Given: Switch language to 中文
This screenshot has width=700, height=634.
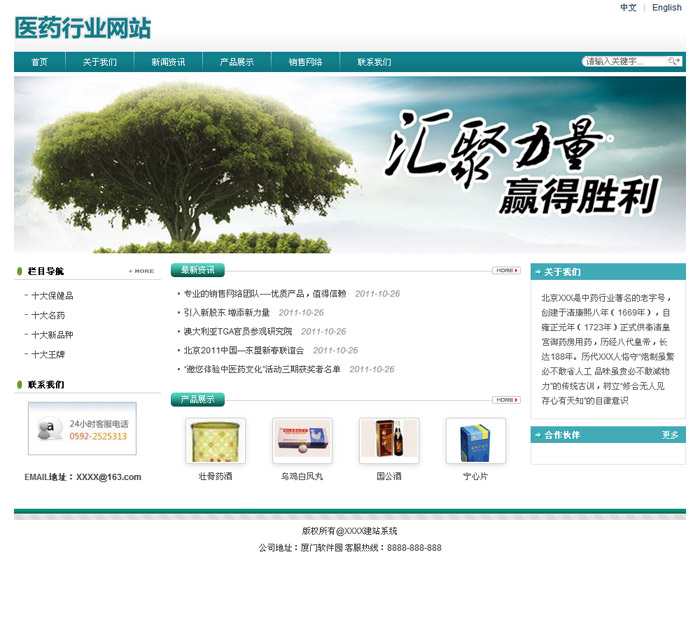Looking at the screenshot, I should [x=628, y=8].
